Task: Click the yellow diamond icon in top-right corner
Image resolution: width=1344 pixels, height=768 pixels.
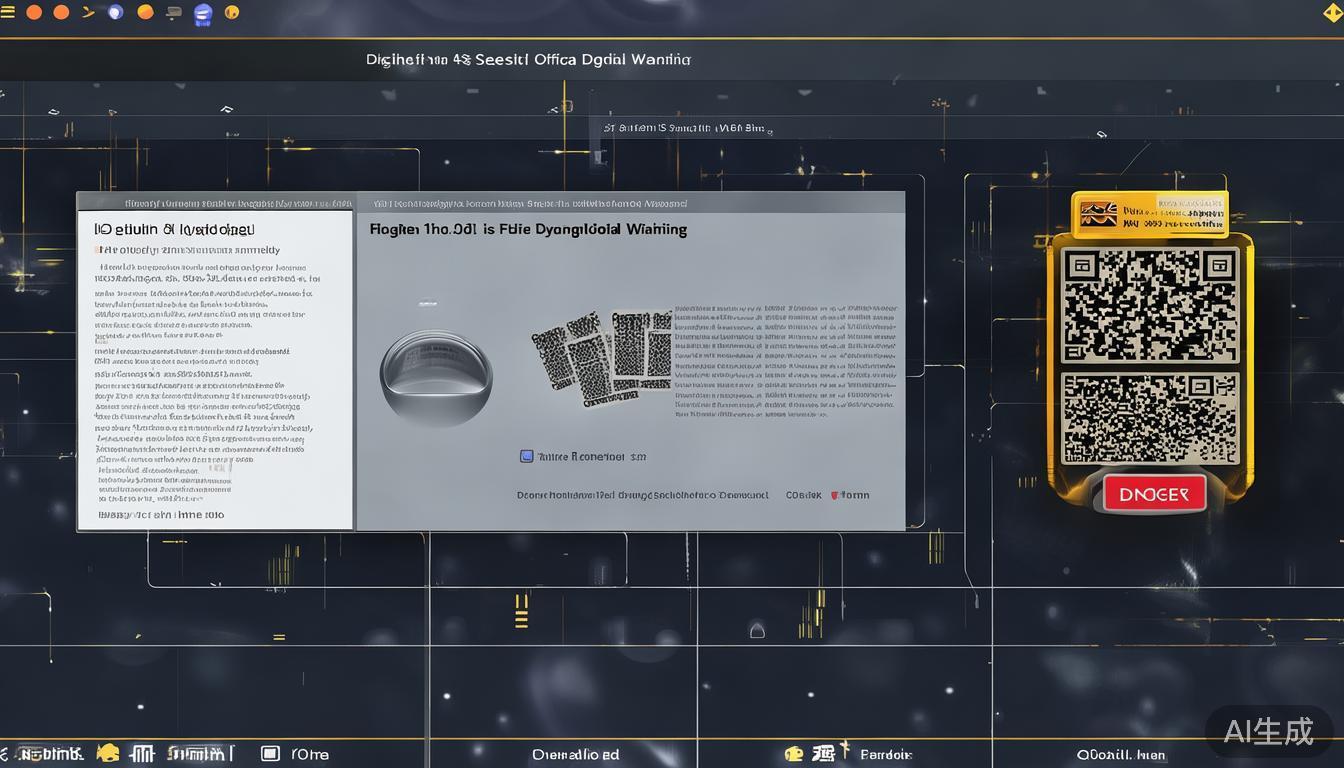Action: (1333, 12)
